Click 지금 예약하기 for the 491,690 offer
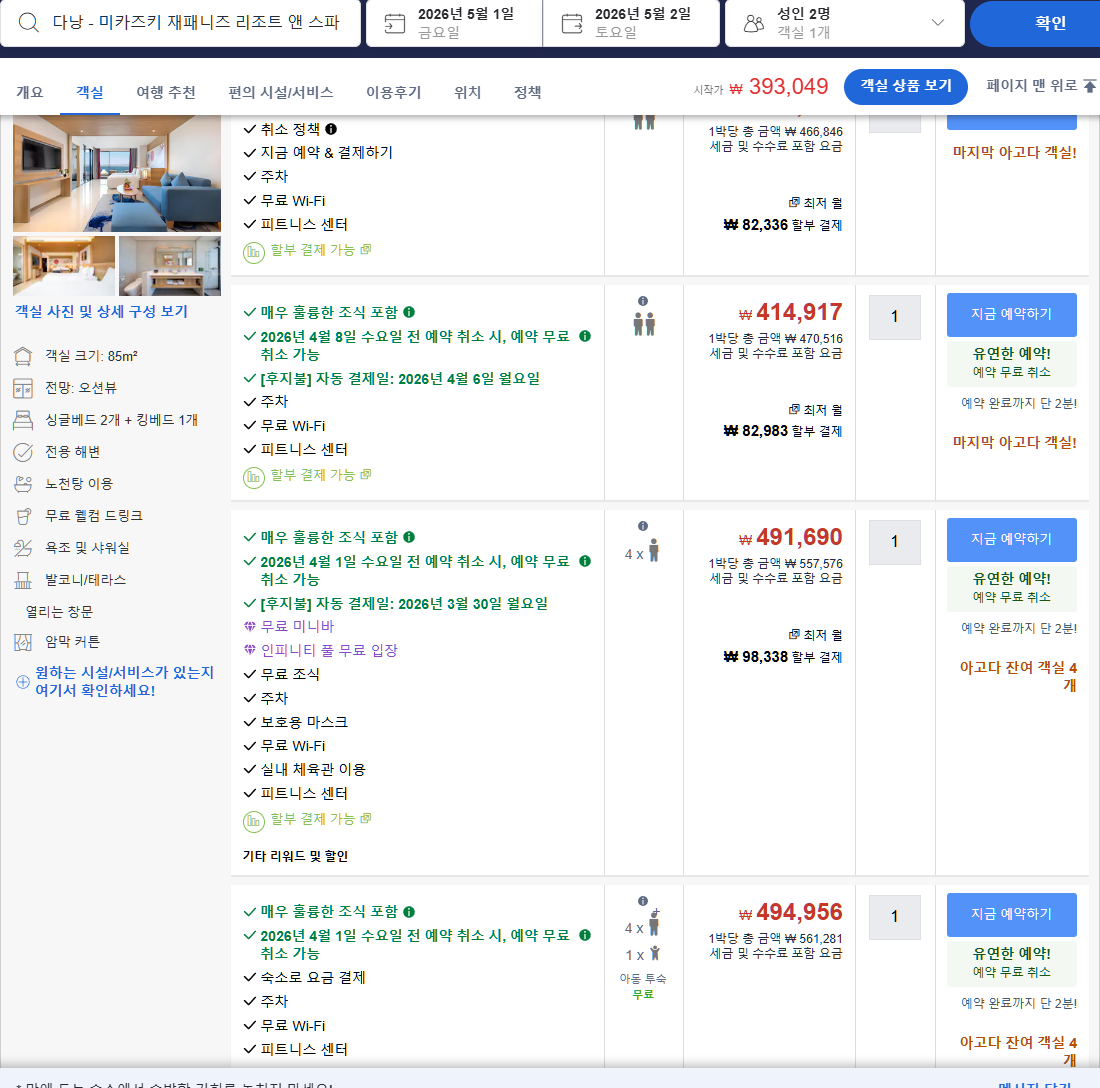 click(1012, 539)
